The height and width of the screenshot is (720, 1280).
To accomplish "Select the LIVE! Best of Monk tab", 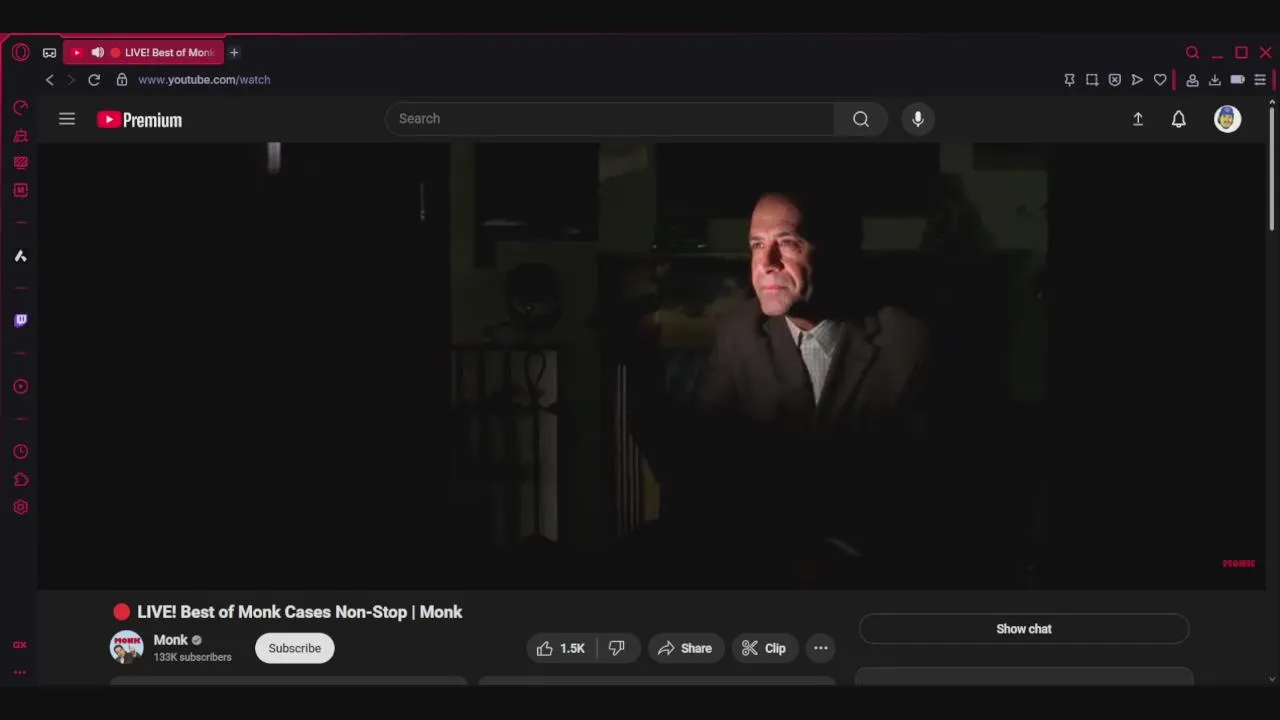I will 144,52.
